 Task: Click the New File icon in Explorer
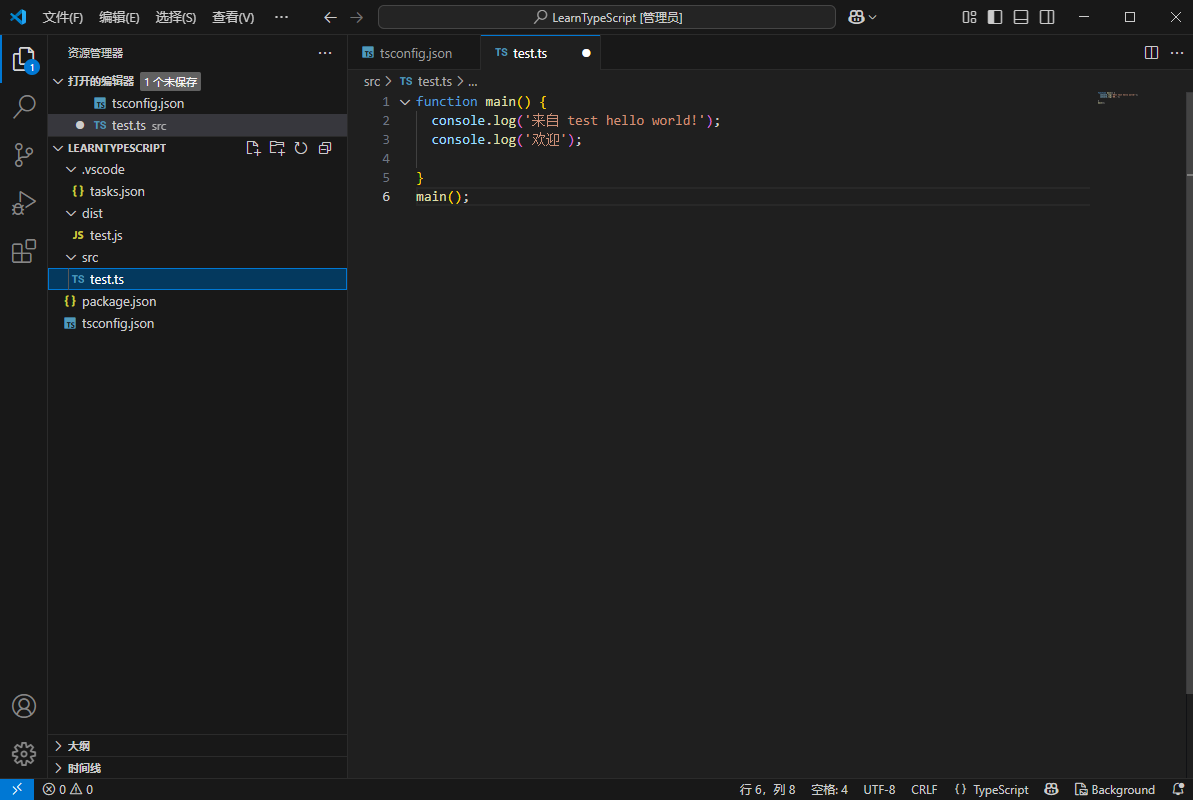(253, 147)
